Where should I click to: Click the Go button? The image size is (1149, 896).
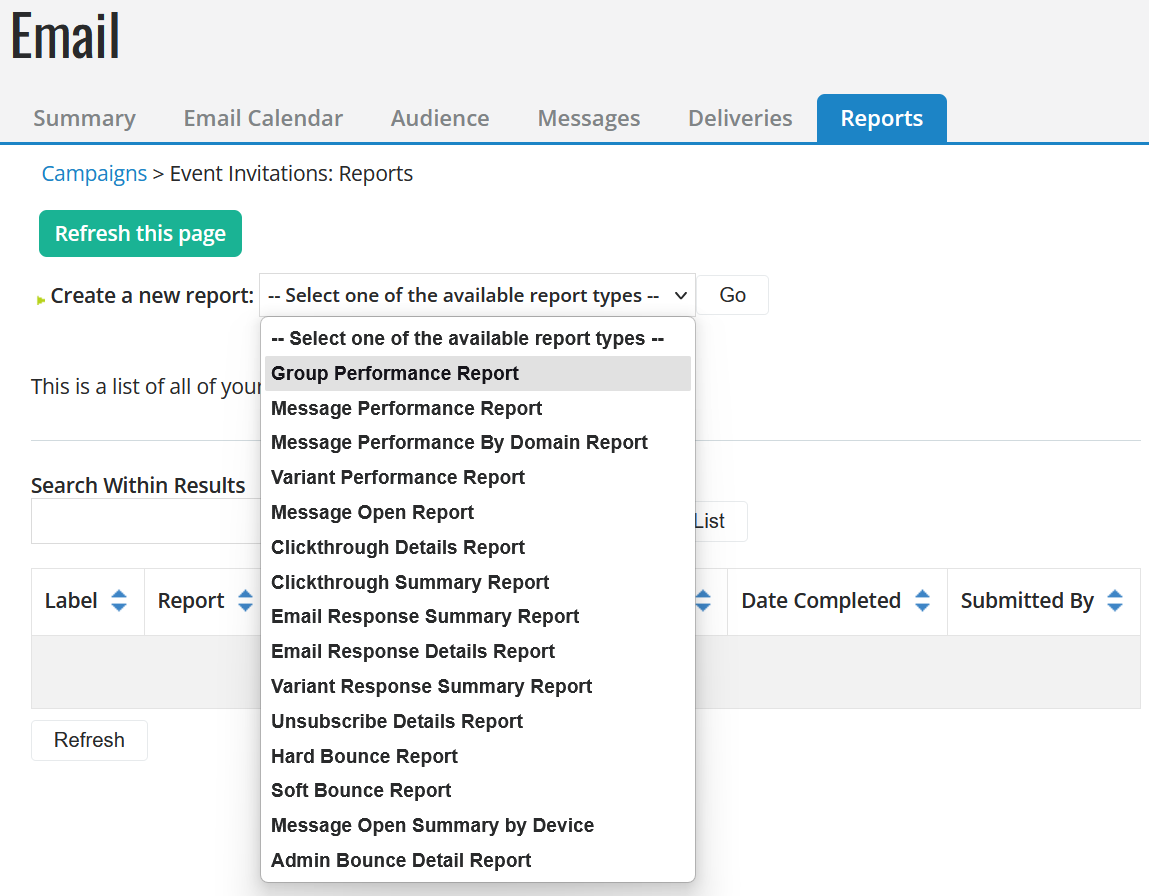[732, 295]
